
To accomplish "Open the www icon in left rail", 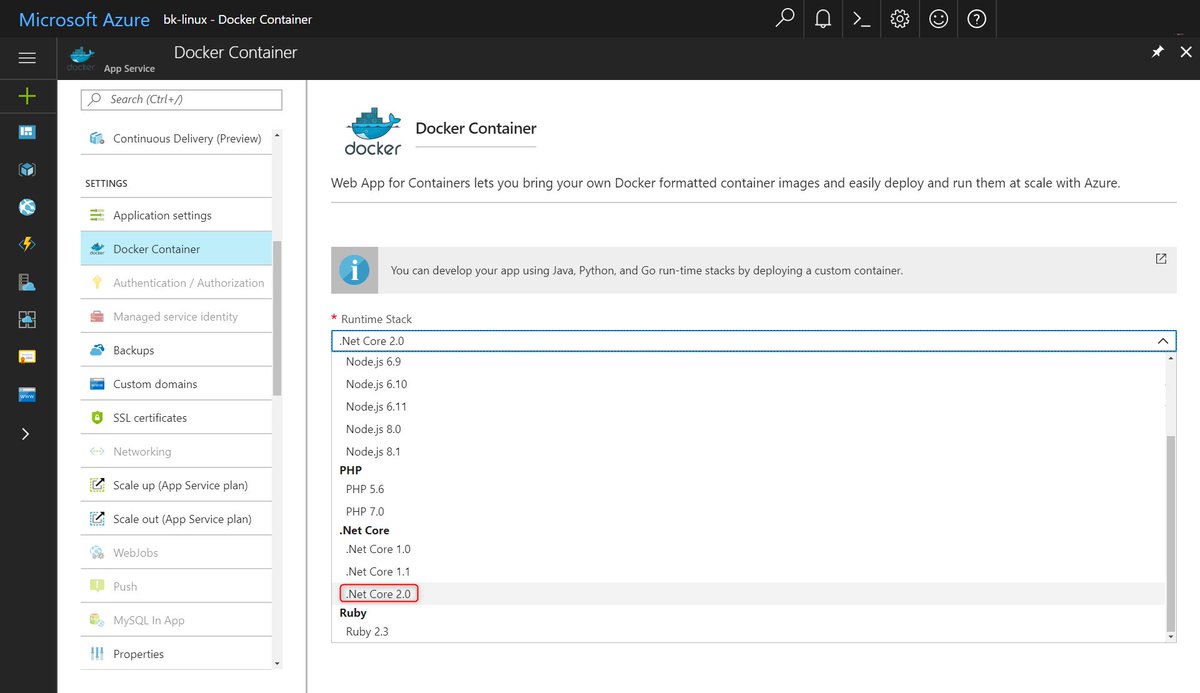I will click(x=27, y=395).
